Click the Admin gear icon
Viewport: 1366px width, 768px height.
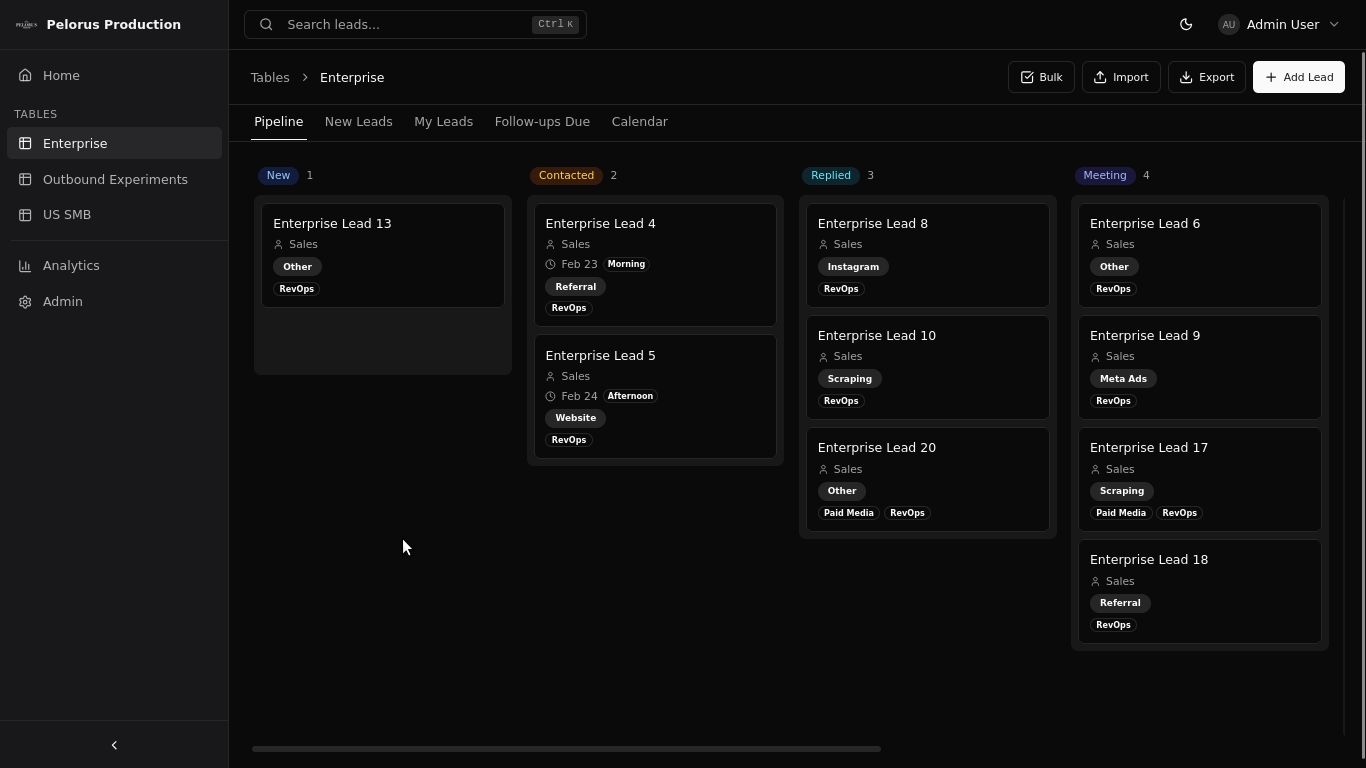point(25,301)
